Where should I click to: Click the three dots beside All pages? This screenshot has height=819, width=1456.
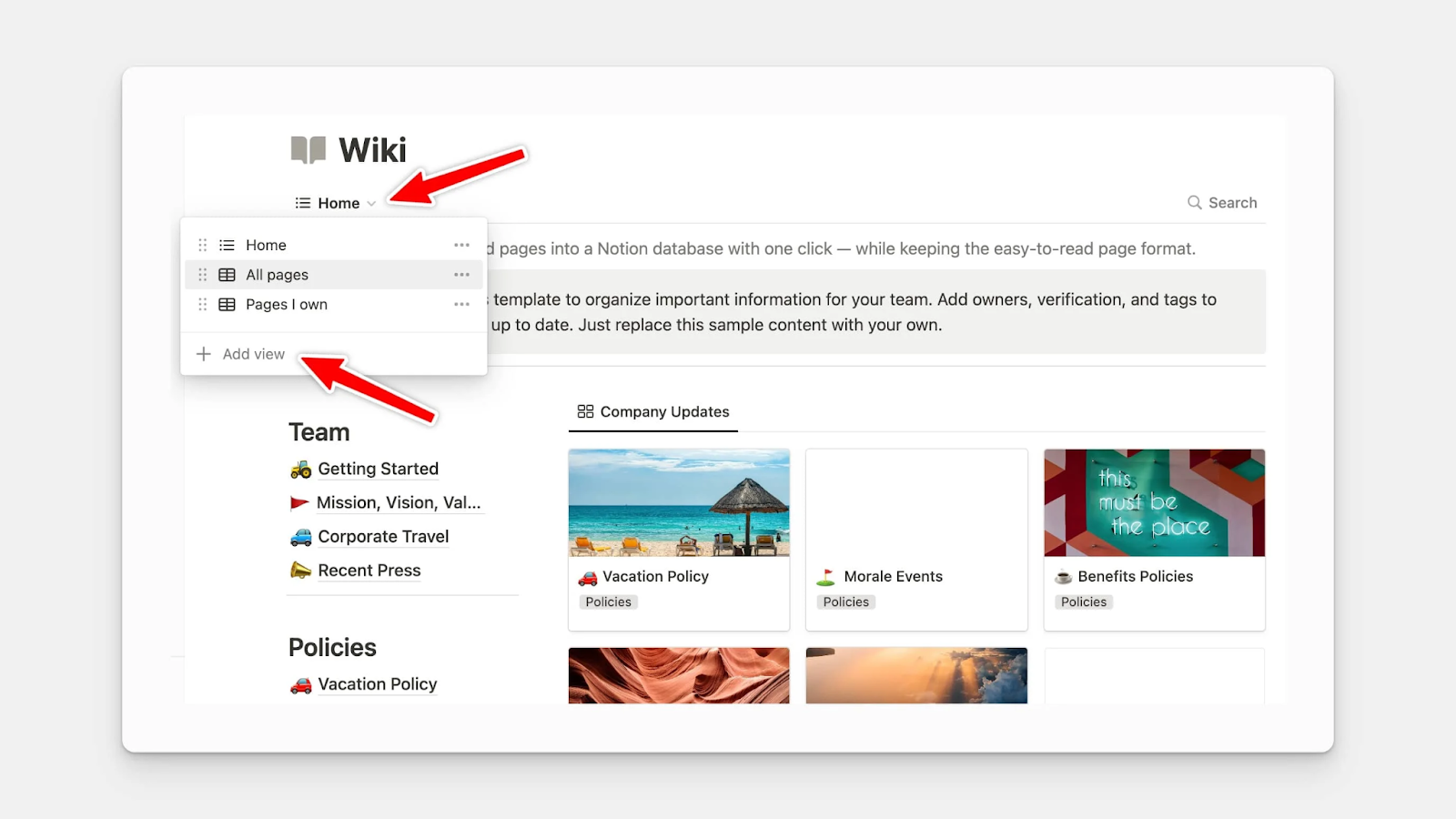461,275
